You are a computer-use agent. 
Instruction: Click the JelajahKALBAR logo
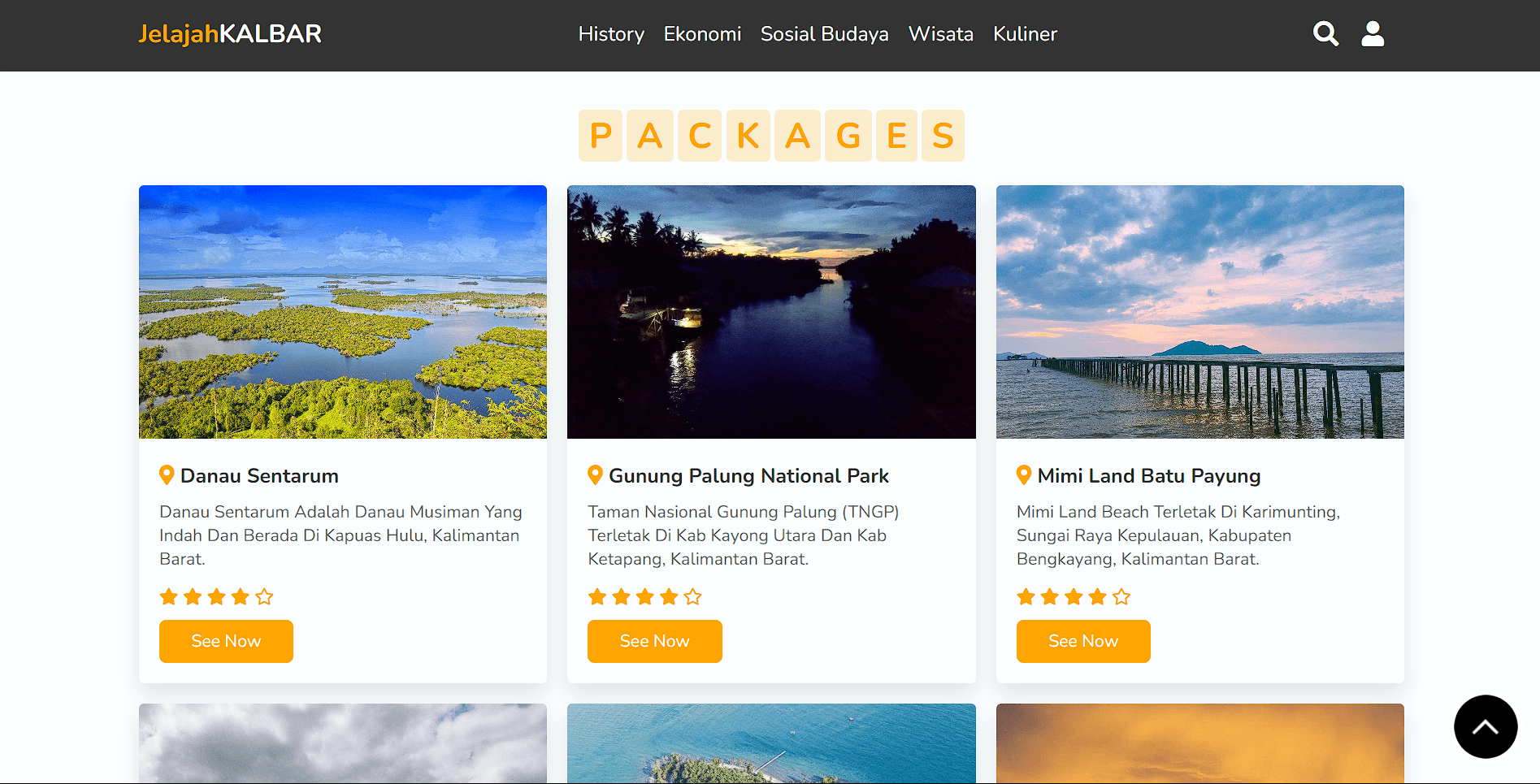pyautogui.click(x=230, y=34)
